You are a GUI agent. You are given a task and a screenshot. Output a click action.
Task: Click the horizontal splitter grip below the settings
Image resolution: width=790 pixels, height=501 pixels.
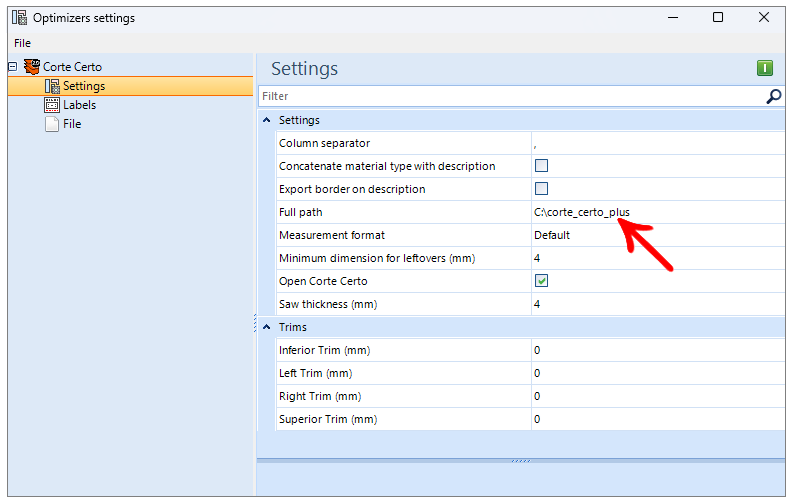pos(521,461)
